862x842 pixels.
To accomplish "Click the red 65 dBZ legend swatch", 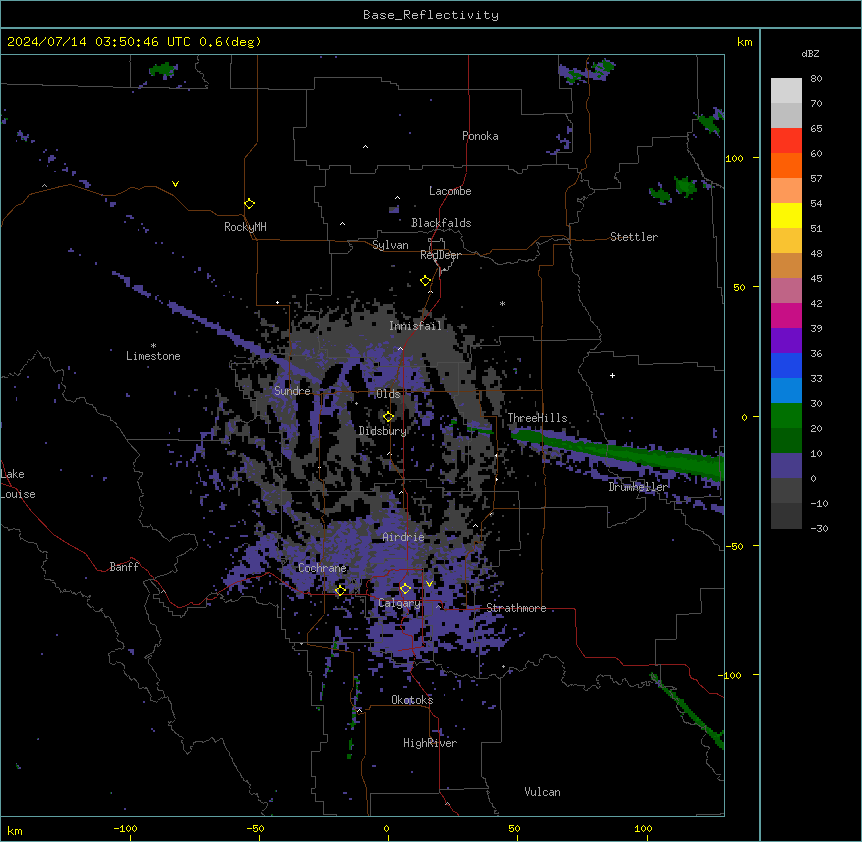I will click(x=786, y=140).
